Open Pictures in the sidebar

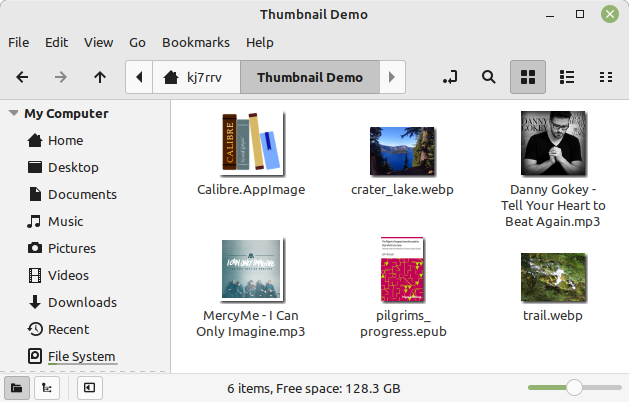pos(72,248)
